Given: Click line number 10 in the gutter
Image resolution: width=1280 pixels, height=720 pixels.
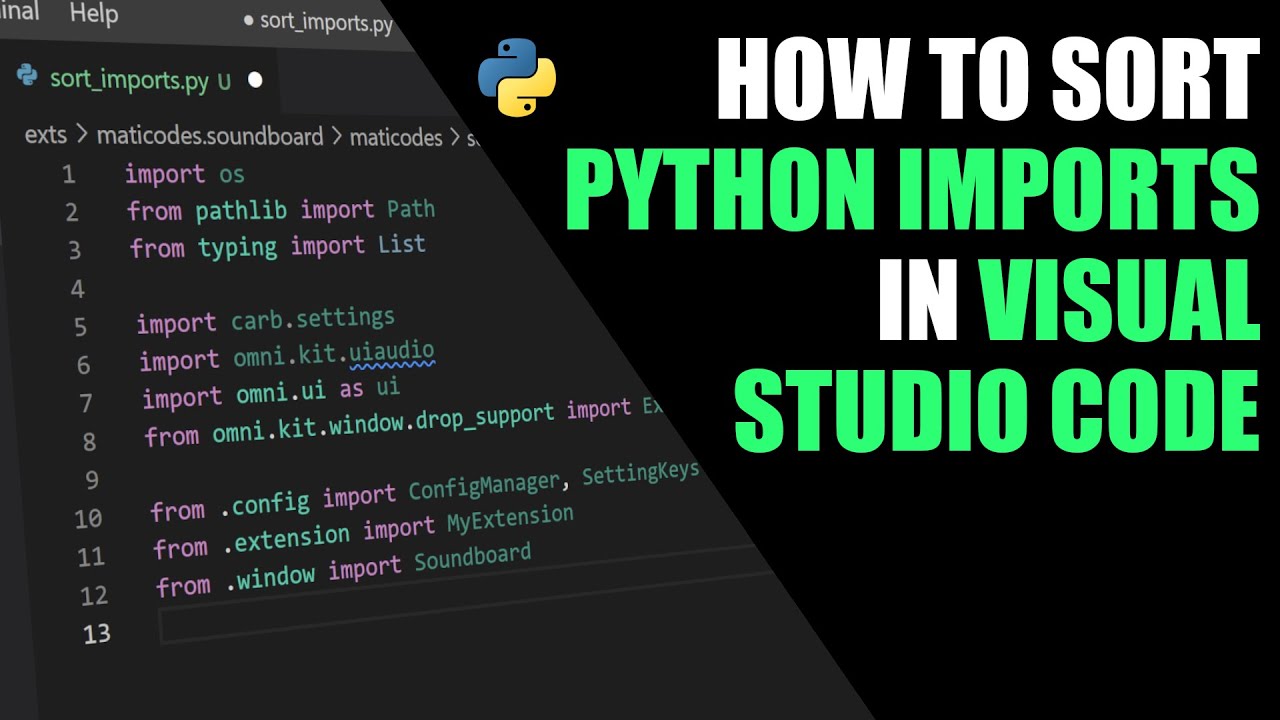Looking at the screenshot, I should point(88,519).
